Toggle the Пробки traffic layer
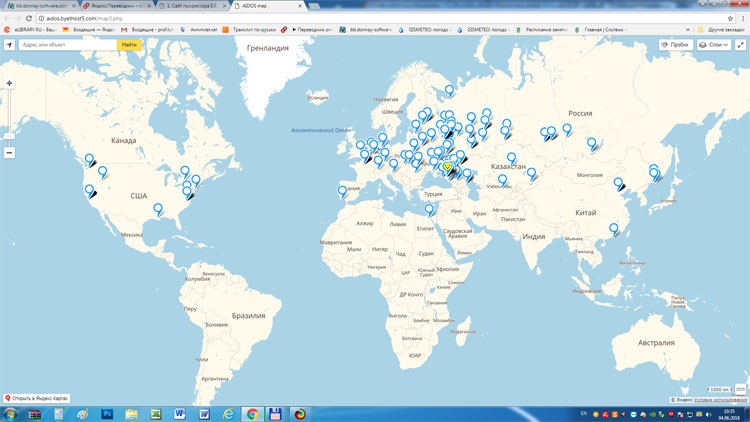 (675, 45)
